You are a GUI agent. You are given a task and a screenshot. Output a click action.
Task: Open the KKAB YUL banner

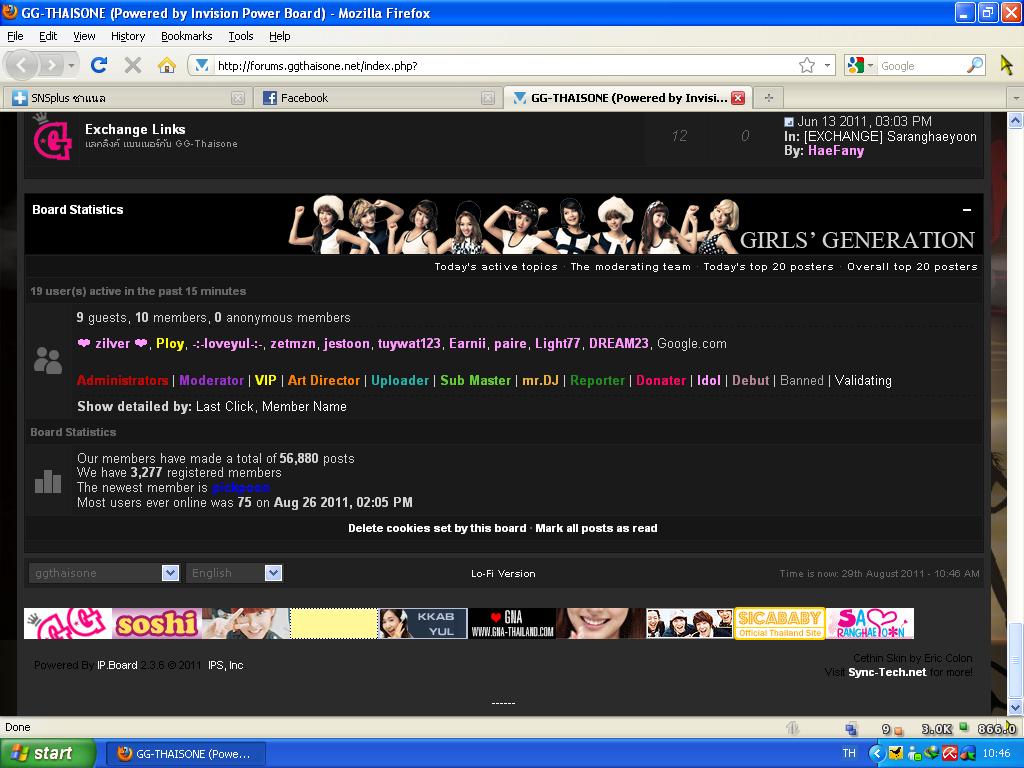coord(423,623)
